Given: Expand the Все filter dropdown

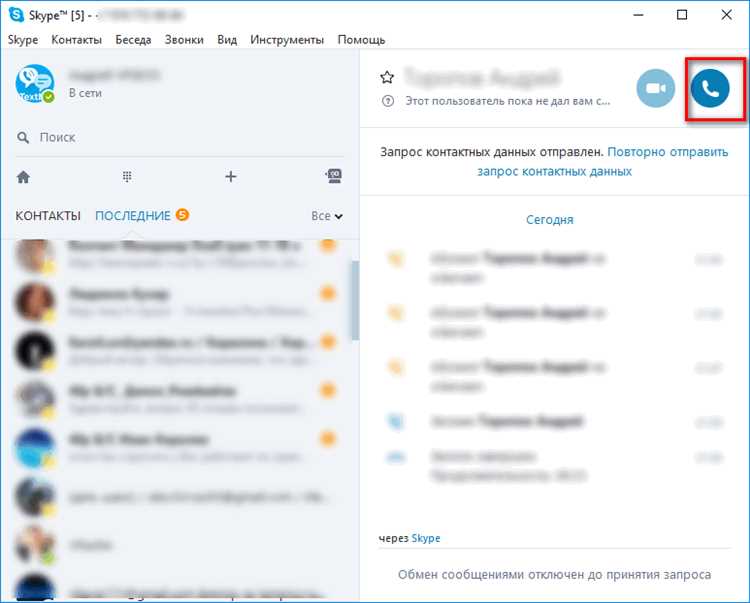Looking at the screenshot, I should coord(327,216).
